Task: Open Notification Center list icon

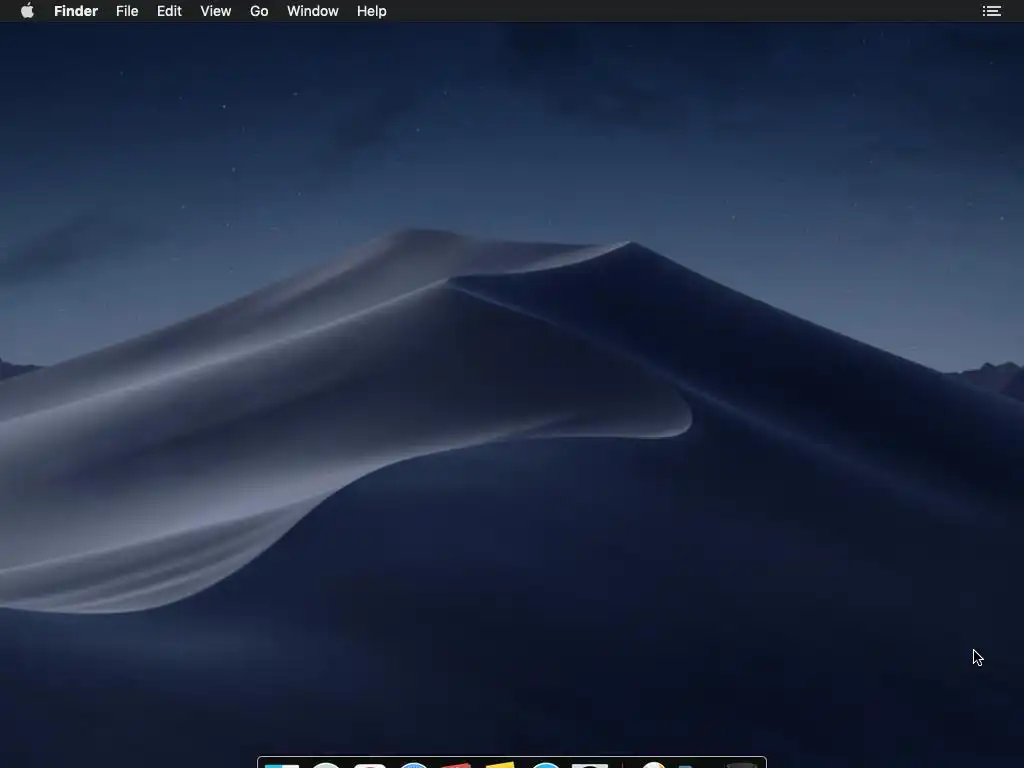Action: pyautogui.click(x=991, y=11)
